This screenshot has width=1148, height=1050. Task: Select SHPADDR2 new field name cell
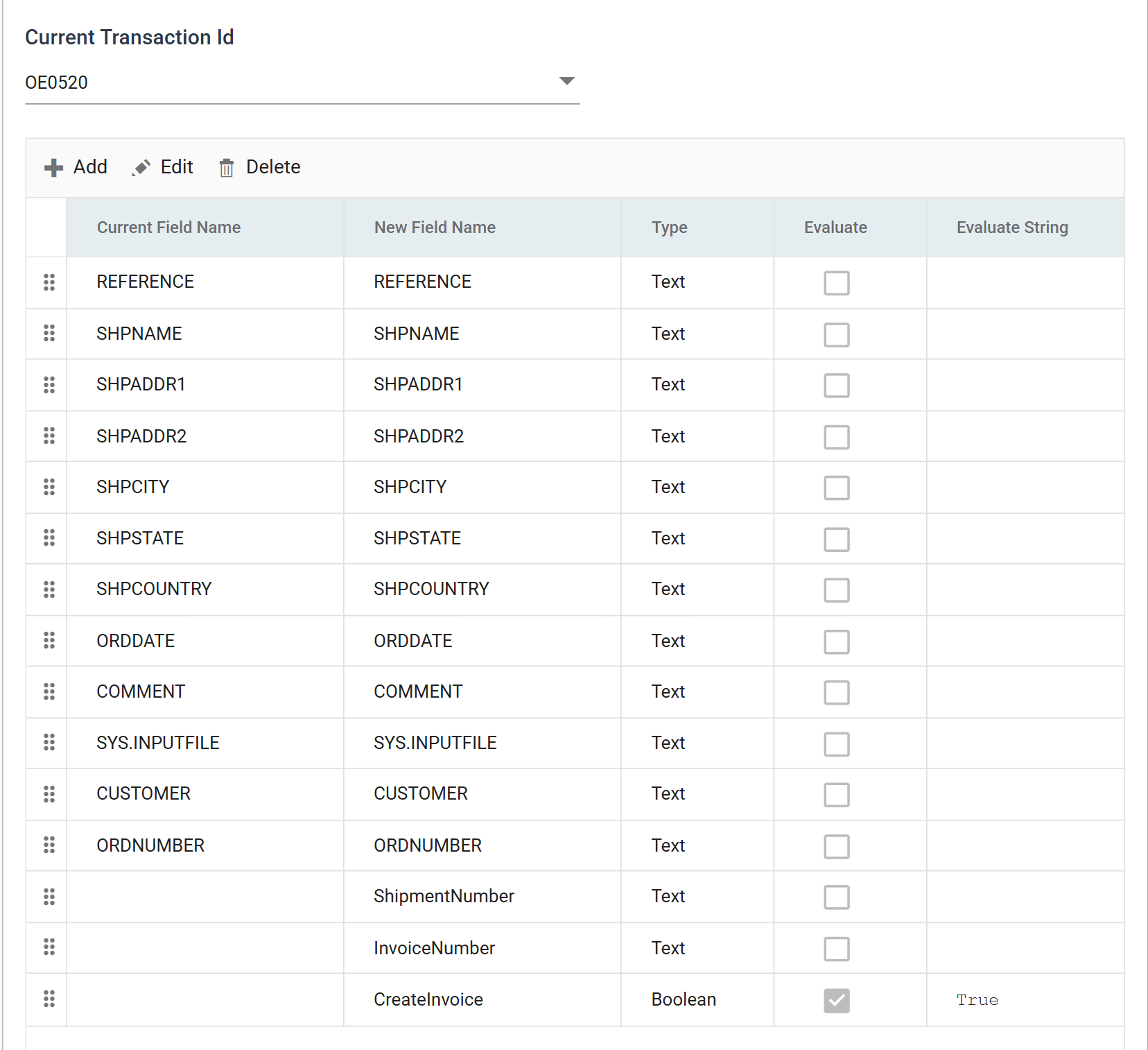pyautogui.click(x=482, y=436)
